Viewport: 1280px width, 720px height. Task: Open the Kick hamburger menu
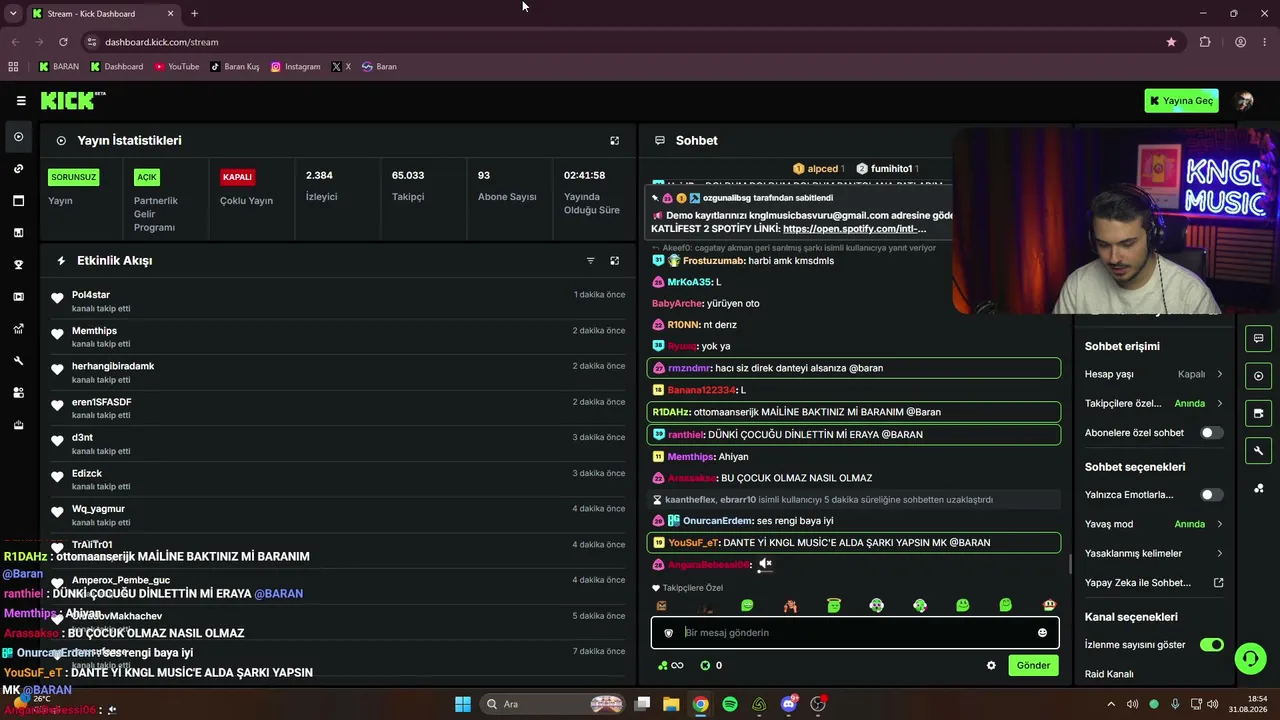(21, 101)
